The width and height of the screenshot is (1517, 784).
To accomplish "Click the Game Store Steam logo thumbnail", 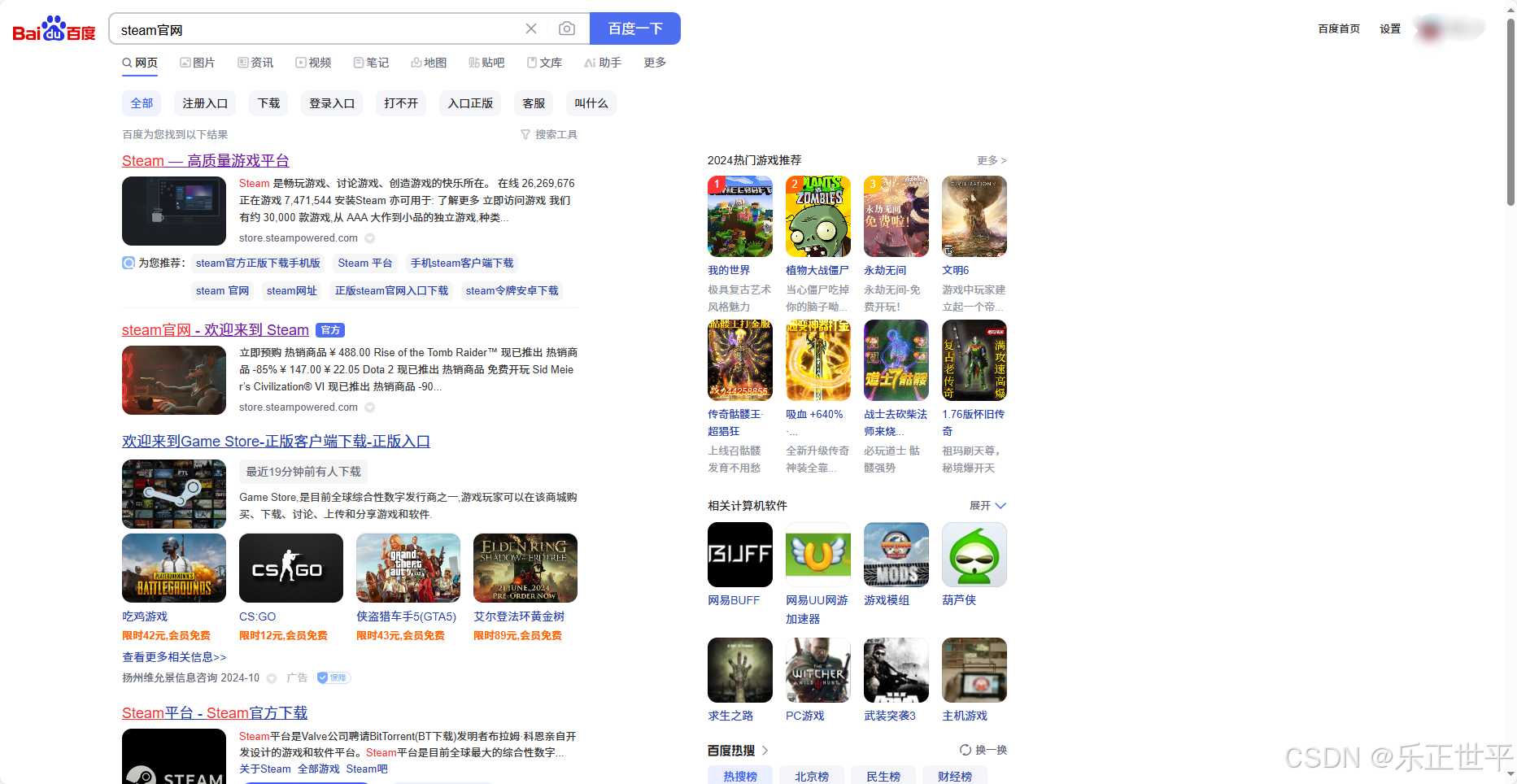I will point(174,494).
